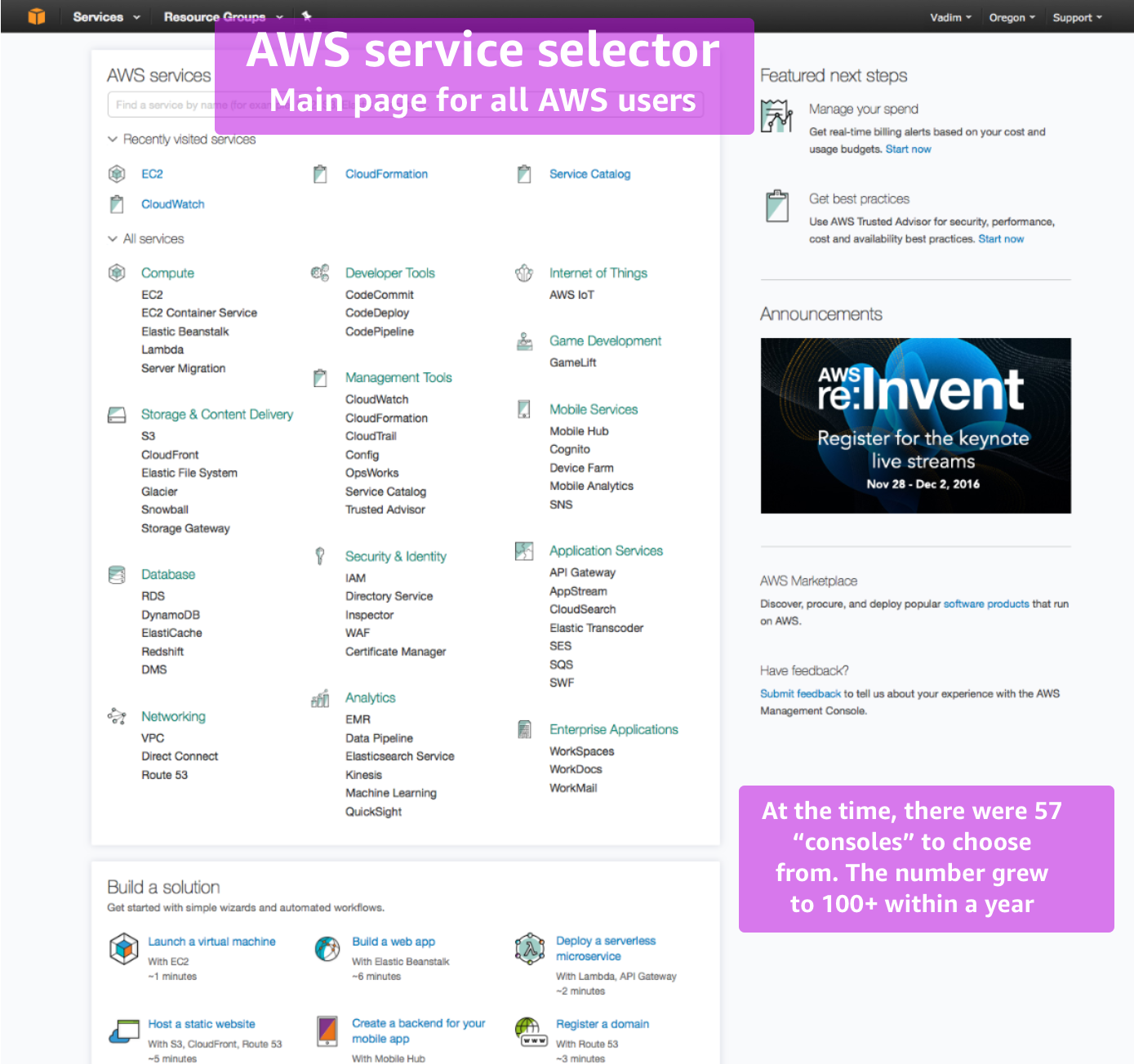Click the Submit feedback link
Image resolution: width=1134 pixels, height=1064 pixels.
[x=800, y=694]
